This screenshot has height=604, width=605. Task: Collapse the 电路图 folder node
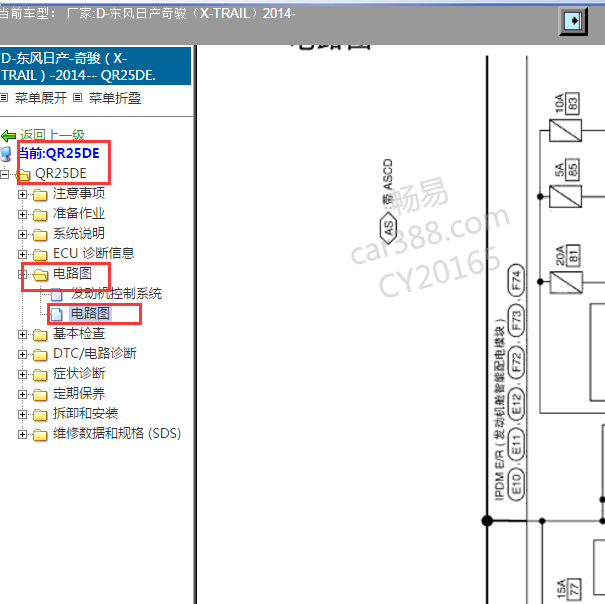point(22,275)
